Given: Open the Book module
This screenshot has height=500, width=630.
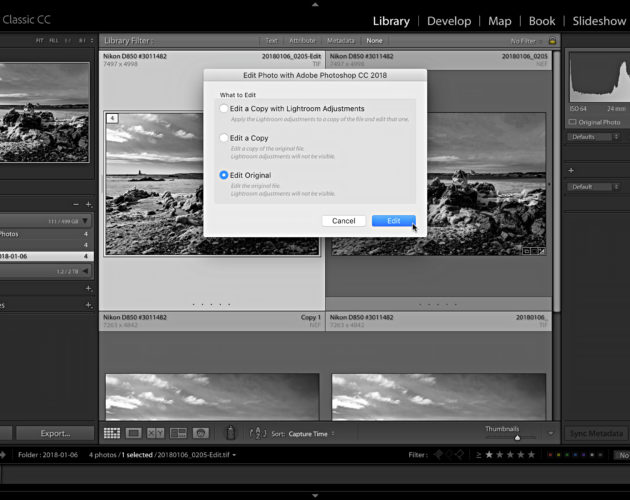Looking at the screenshot, I should (x=542, y=21).
